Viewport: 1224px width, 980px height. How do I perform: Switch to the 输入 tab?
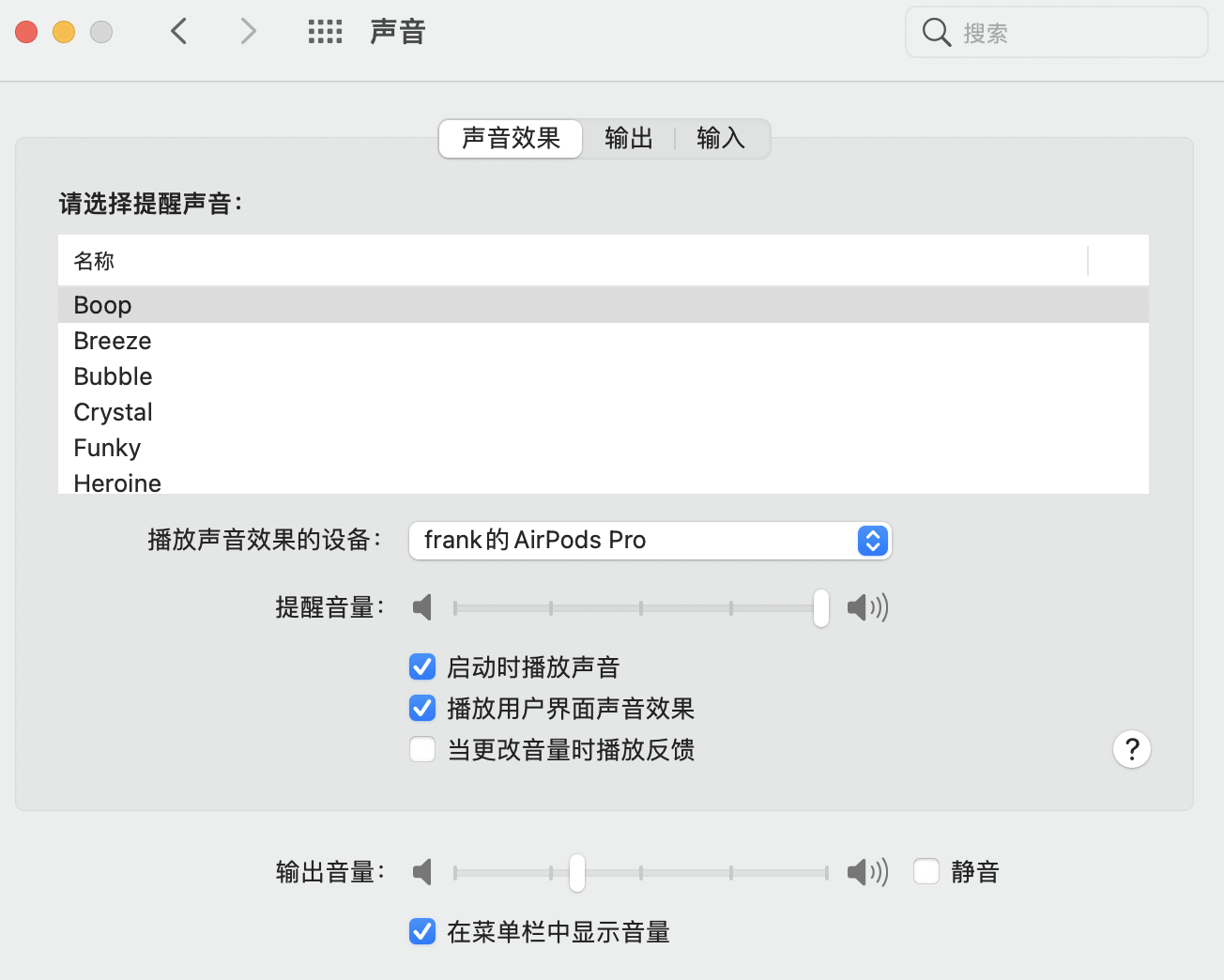[720, 139]
